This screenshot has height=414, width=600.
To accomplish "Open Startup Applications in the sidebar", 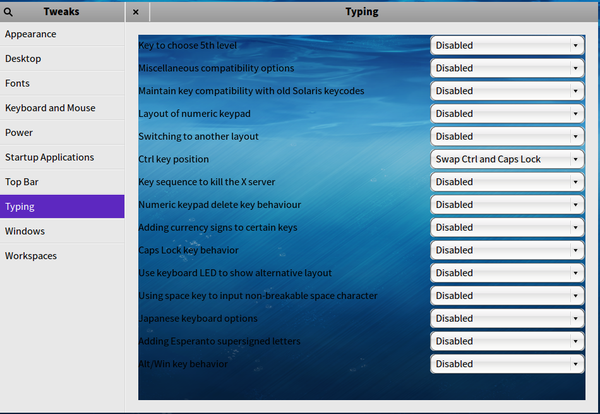I will [x=62, y=157].
